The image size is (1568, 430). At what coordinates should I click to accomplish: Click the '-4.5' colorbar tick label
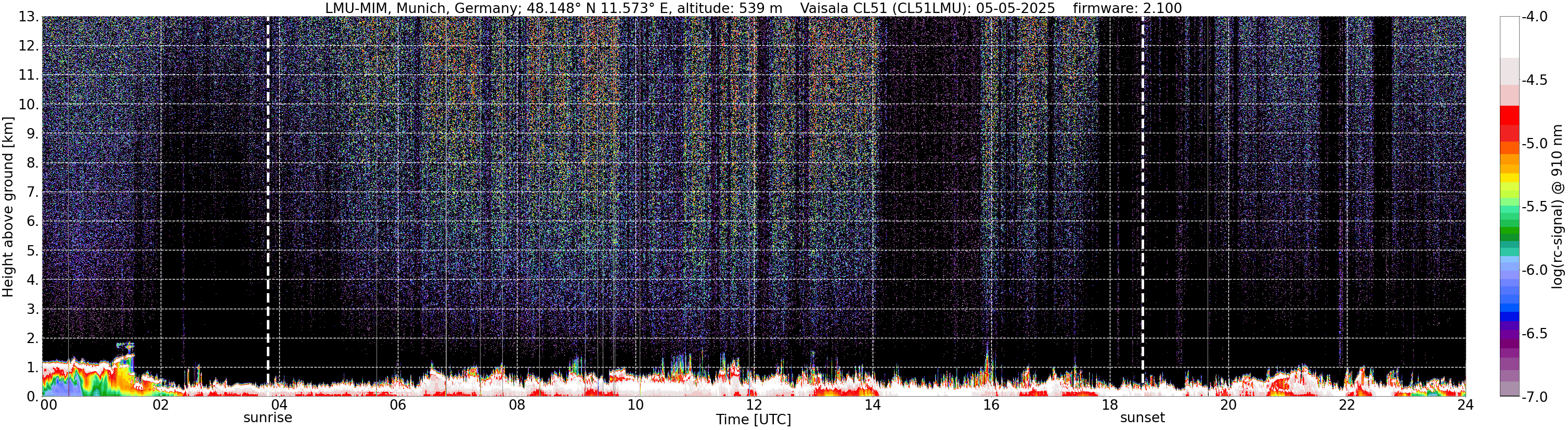coord(1535,80)
